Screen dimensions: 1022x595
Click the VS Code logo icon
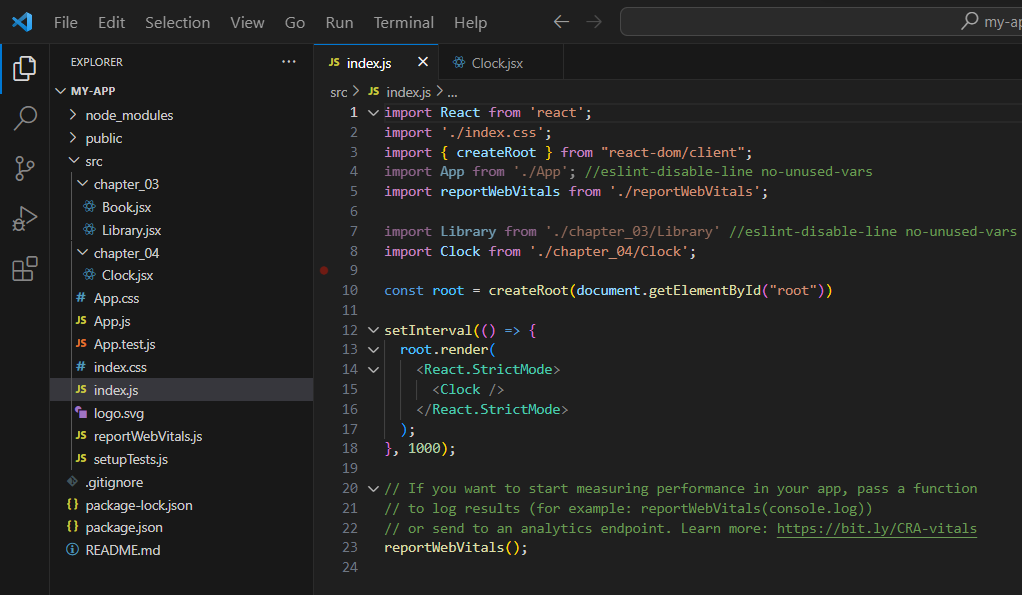coord(22,22)
